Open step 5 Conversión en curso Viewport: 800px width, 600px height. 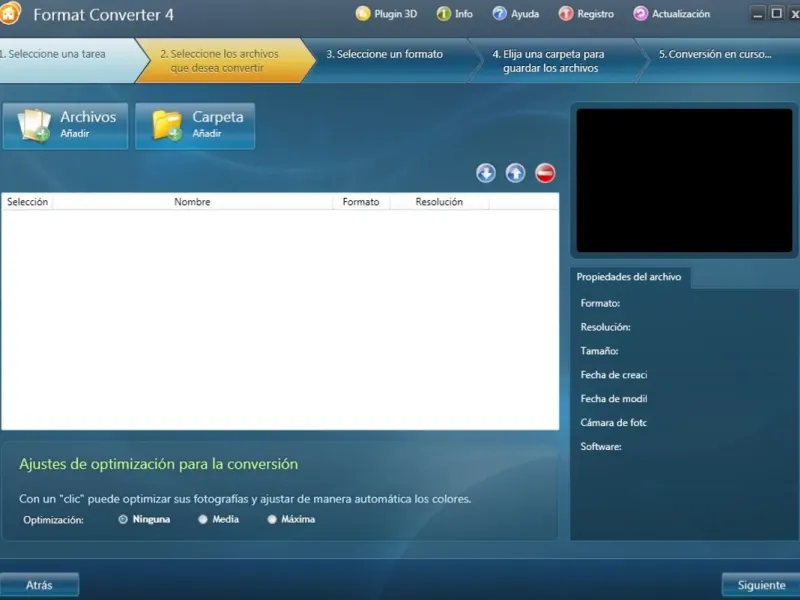click(717, 60)
